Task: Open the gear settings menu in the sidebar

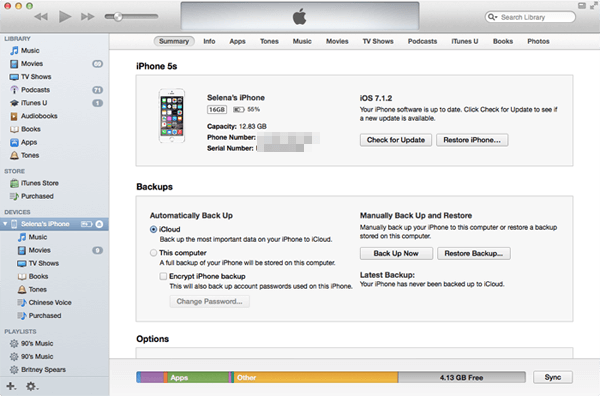Action: 32,386
